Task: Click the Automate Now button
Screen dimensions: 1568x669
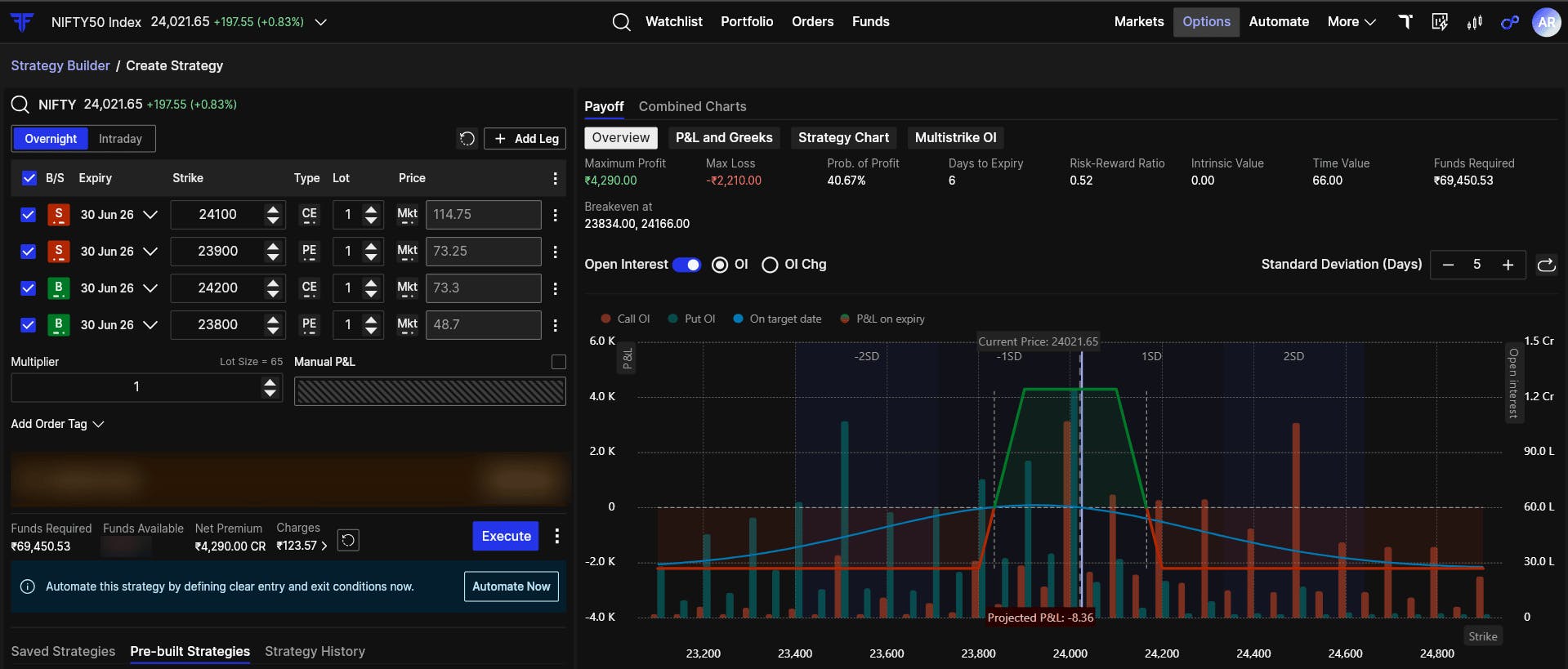Action: point(511,586)
